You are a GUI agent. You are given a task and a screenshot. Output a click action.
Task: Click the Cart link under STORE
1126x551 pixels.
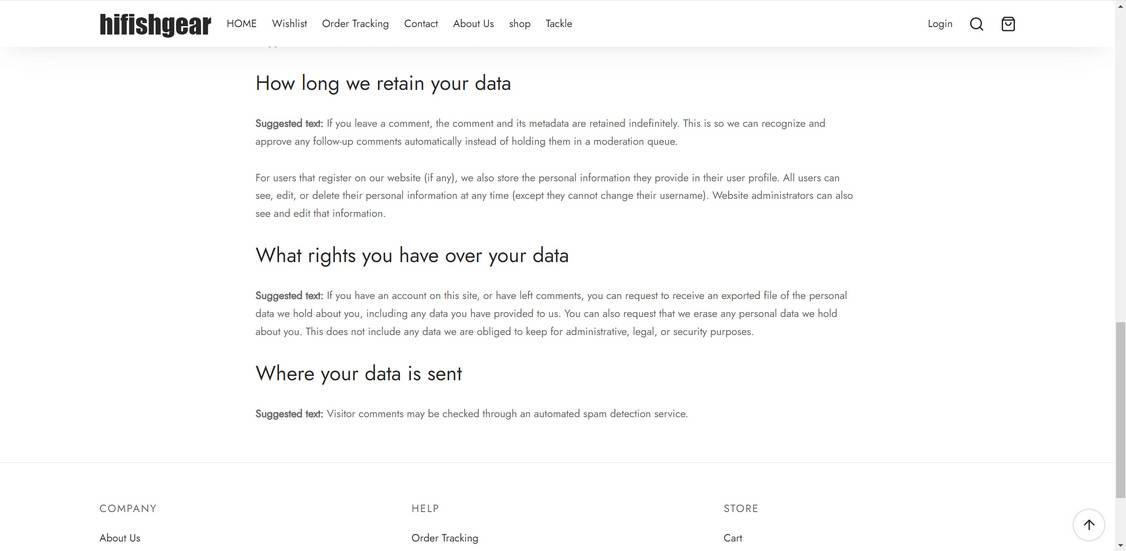(x=733, y=538)
